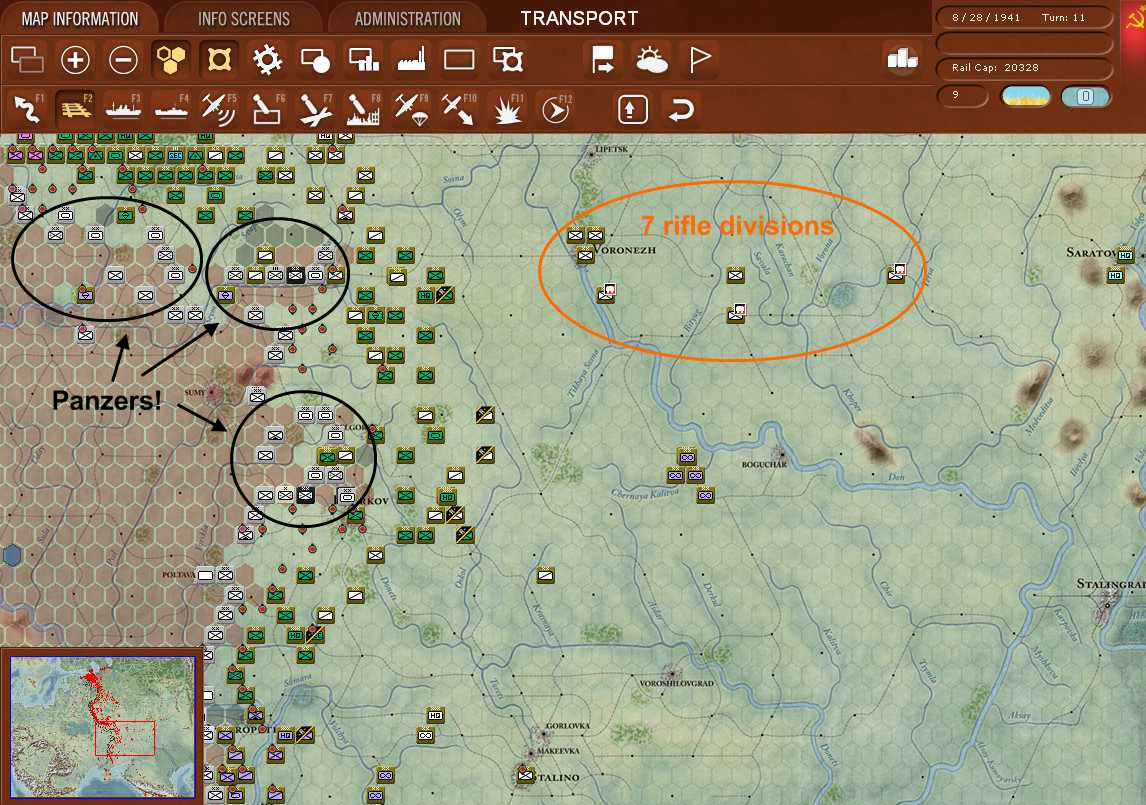The height and width of the screenshot is (805, 1146).
Task: Select Naval transport mode F3
Action: [123, 109]
